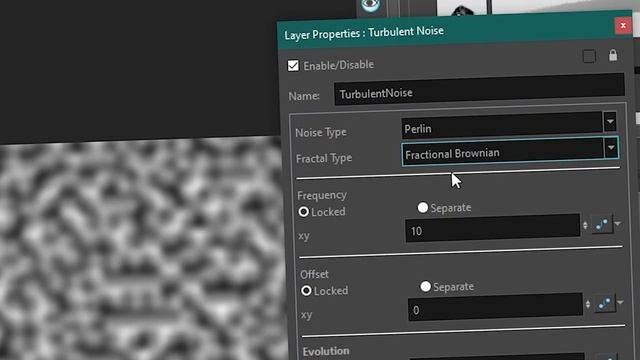The height and width of the screenshot is (360, 640).
Task: Open the Offset function dropdown arrow
Action: [620, 302]
